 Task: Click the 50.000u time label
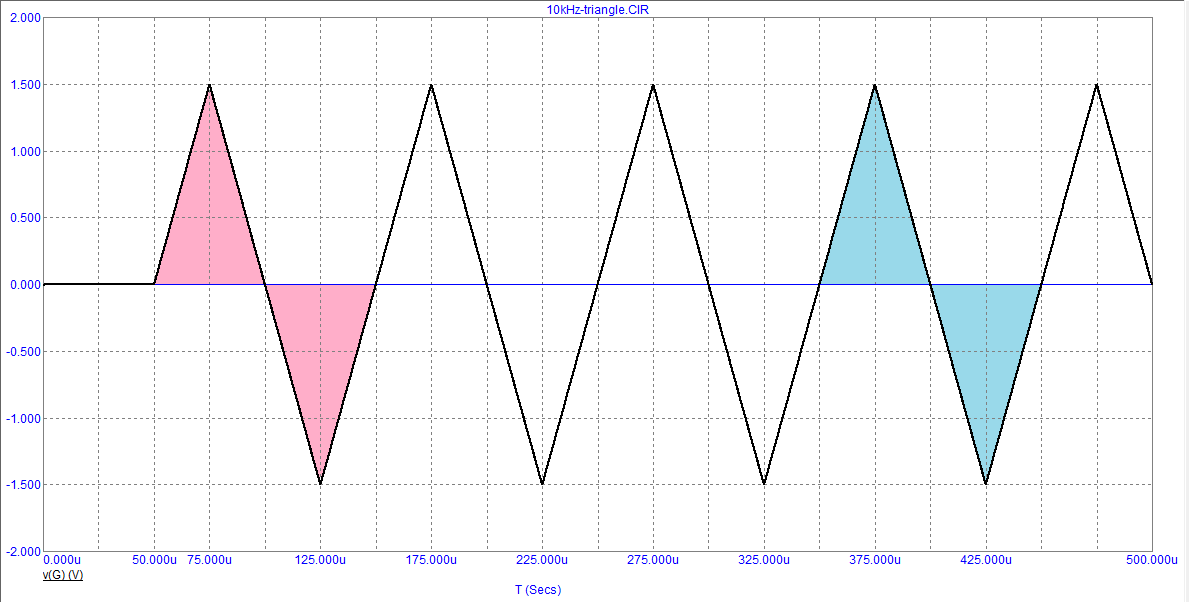(155, 560)
